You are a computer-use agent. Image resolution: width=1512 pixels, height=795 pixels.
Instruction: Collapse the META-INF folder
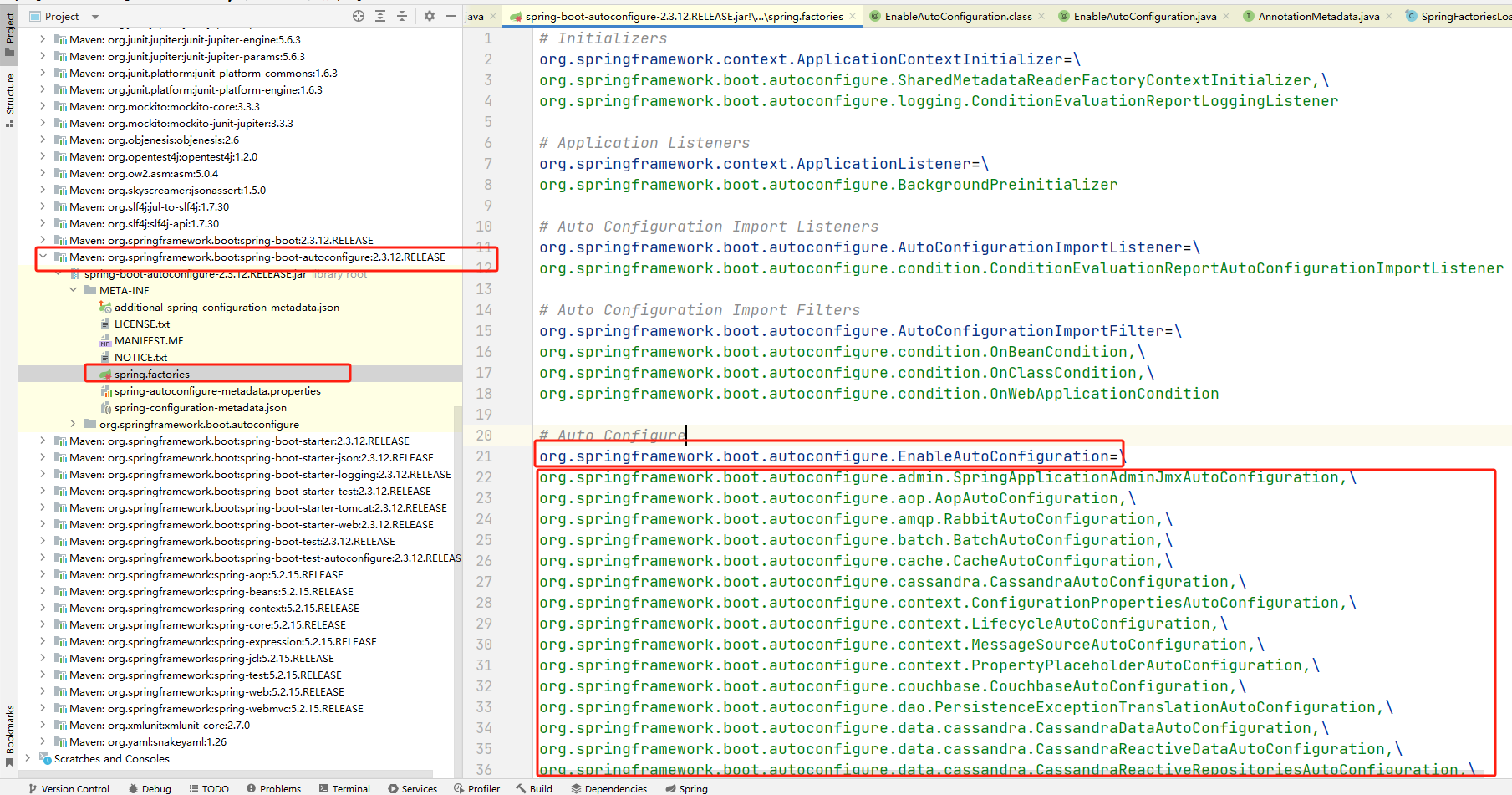pos(73,290)
